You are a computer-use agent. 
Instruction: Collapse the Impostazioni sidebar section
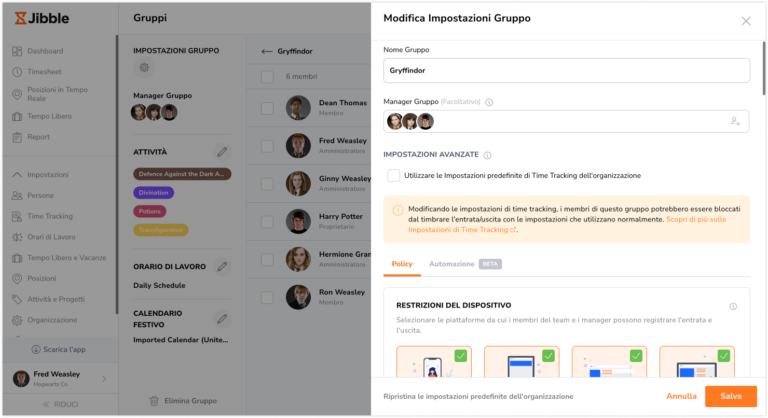click(17, 174)
